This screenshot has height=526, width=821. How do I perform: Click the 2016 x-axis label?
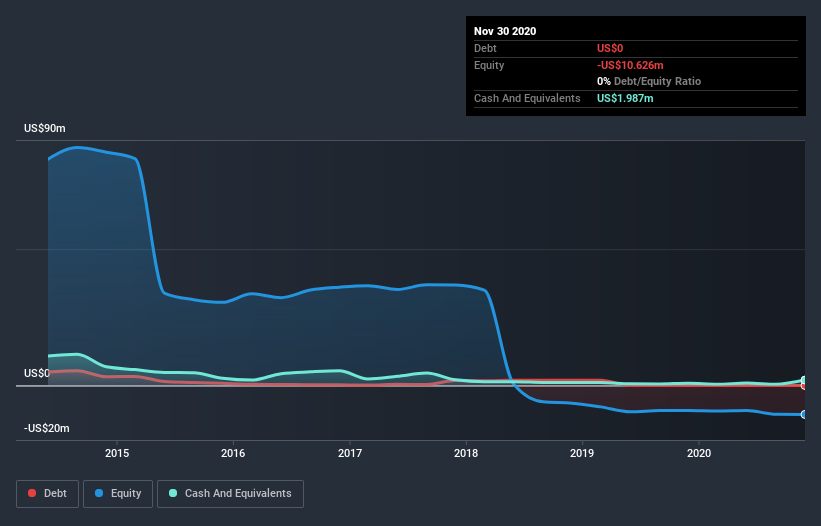tap(233, 453)
